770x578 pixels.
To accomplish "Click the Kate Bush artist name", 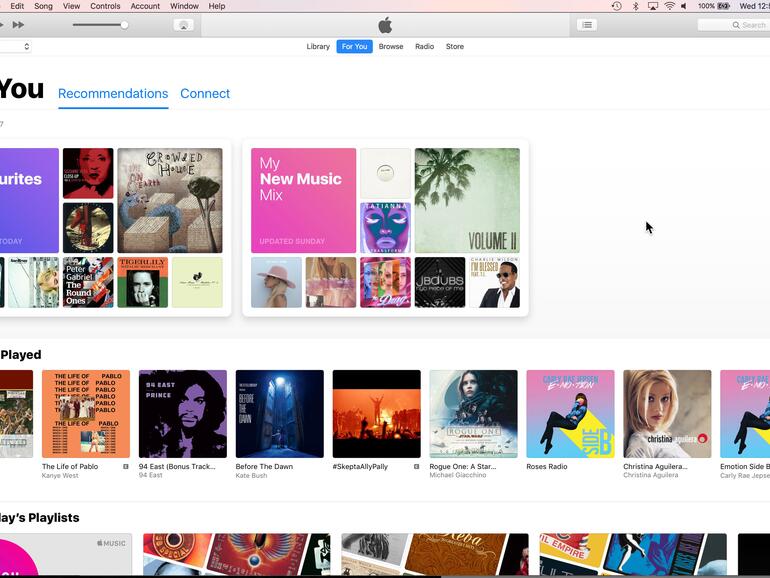I will pyautogui.click(x=251, y=475).
